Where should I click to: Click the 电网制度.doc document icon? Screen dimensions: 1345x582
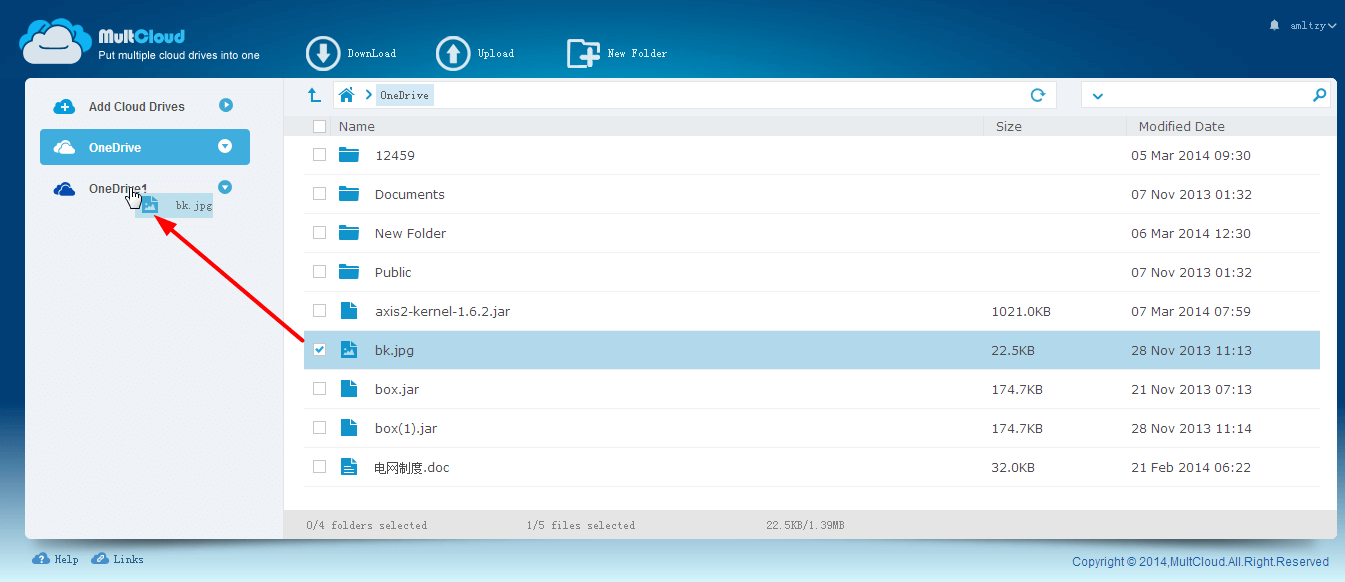pos(348,467)
